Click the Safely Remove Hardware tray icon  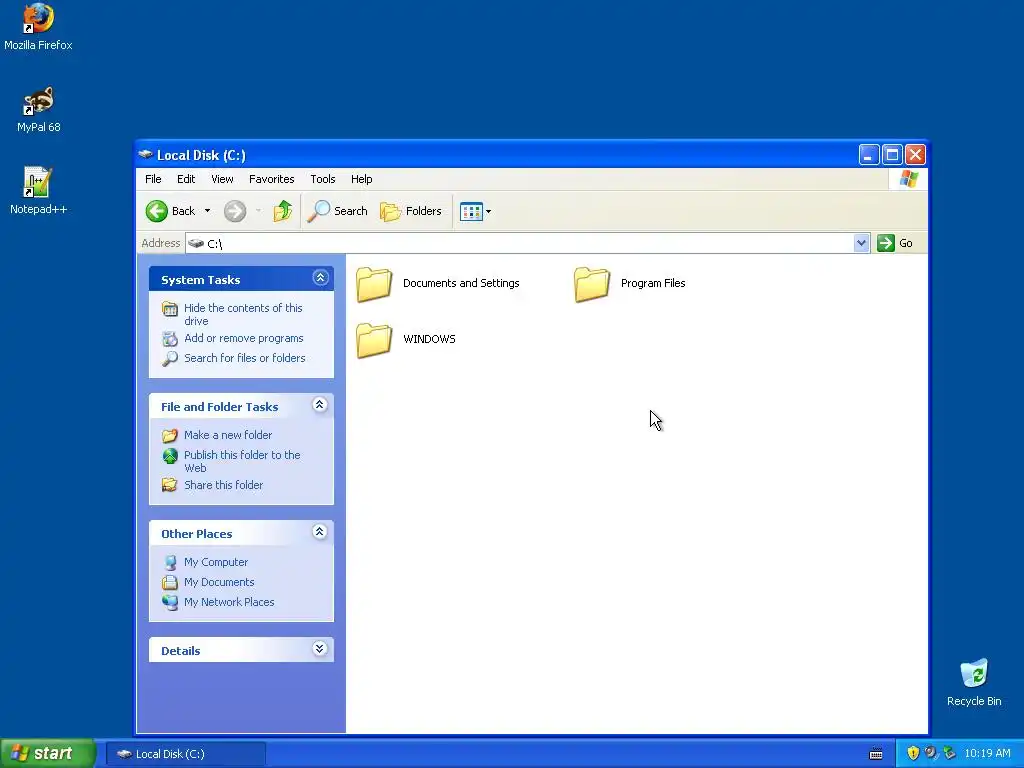(950, 753)
